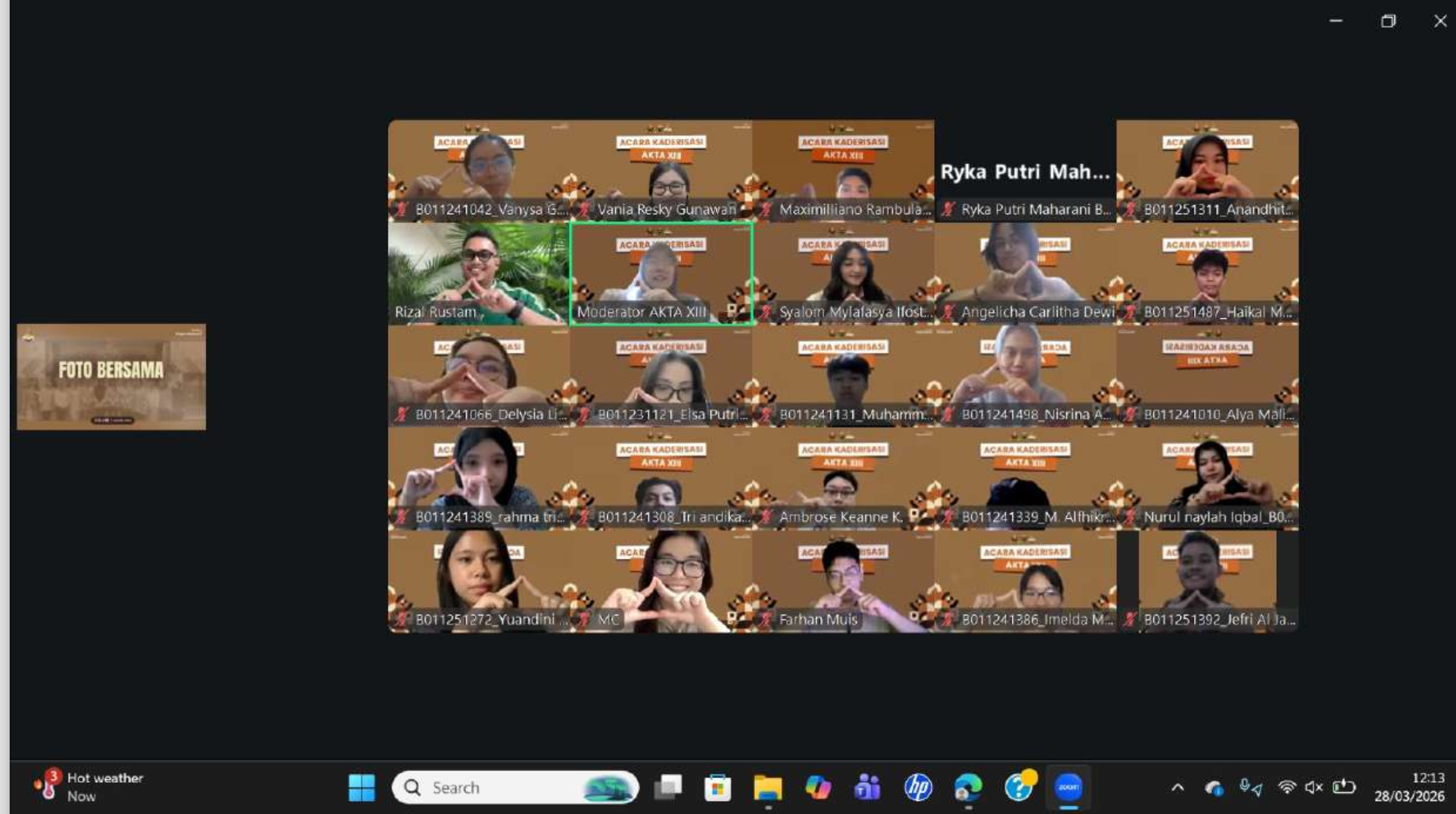Open Microsoft Teams from taskbar
The image size is (1456, 814).
pos(867,787)
